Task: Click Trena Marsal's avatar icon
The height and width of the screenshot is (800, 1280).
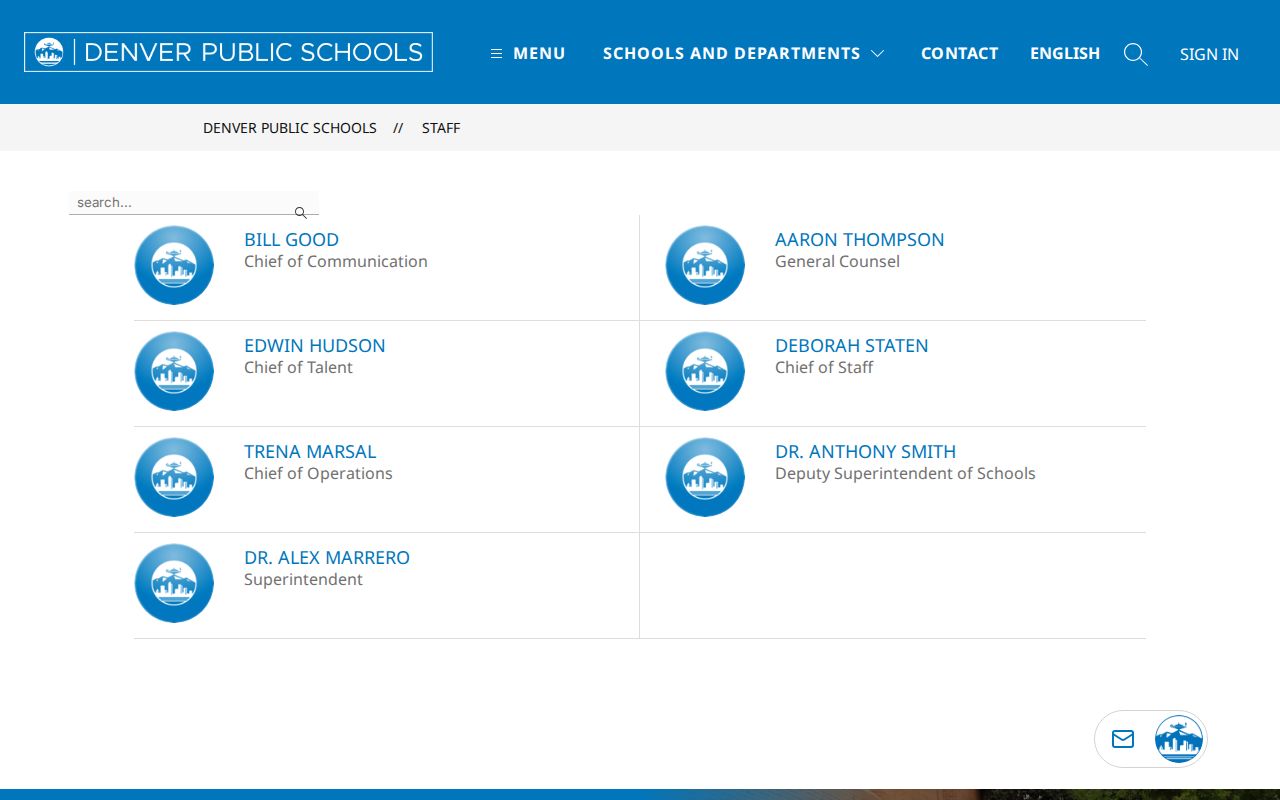Action: tap(174, 477)
